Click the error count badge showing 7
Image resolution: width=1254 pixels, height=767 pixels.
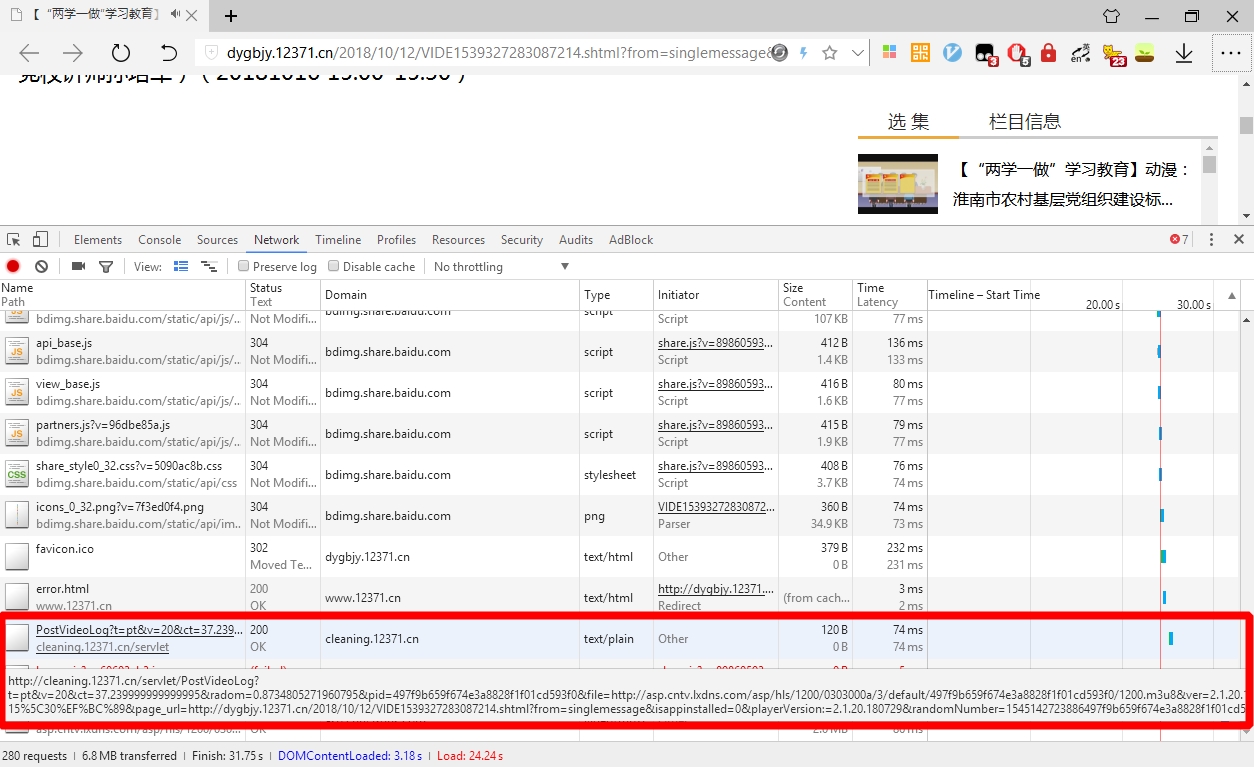pos(1180,240)
